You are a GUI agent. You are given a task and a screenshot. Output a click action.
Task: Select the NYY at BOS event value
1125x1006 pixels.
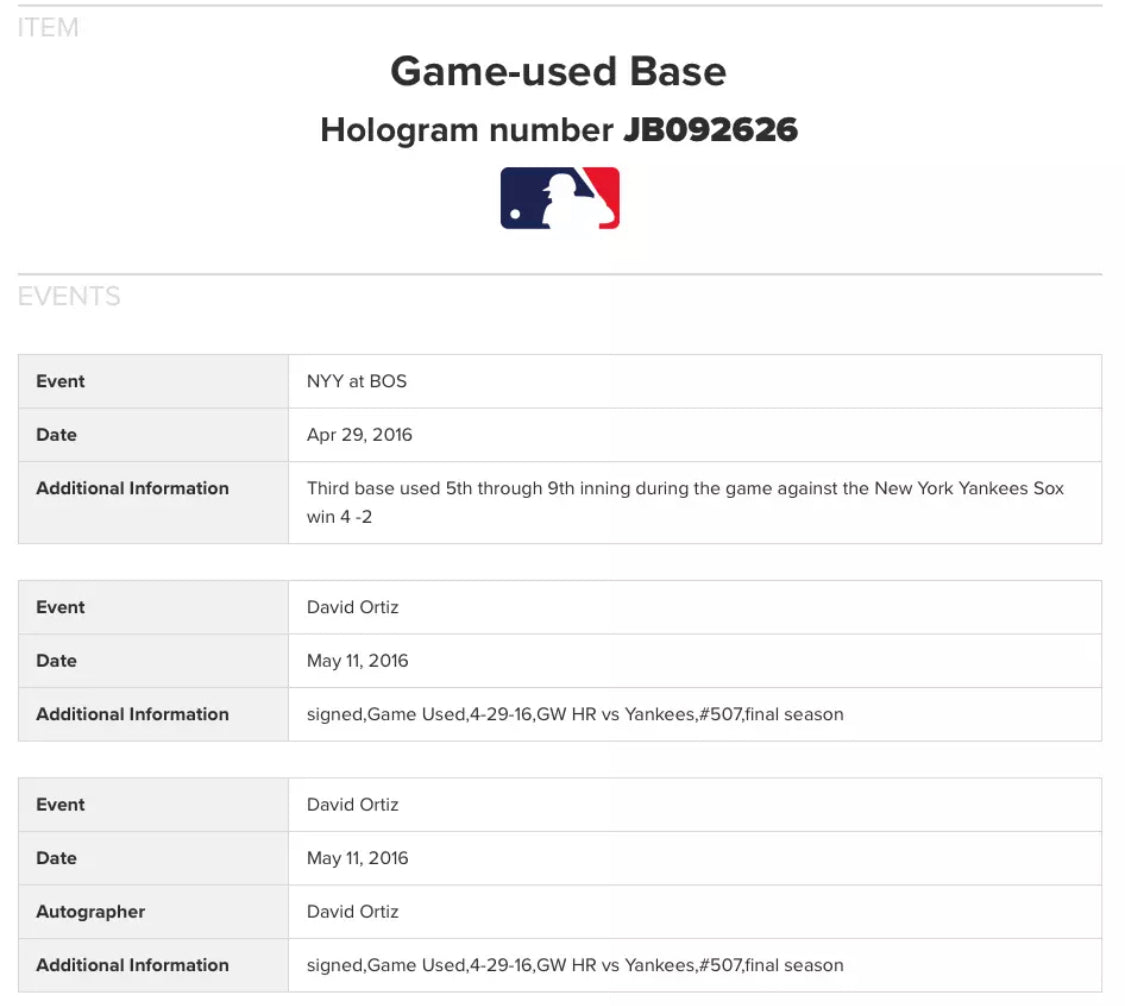[x=357, y=381]
